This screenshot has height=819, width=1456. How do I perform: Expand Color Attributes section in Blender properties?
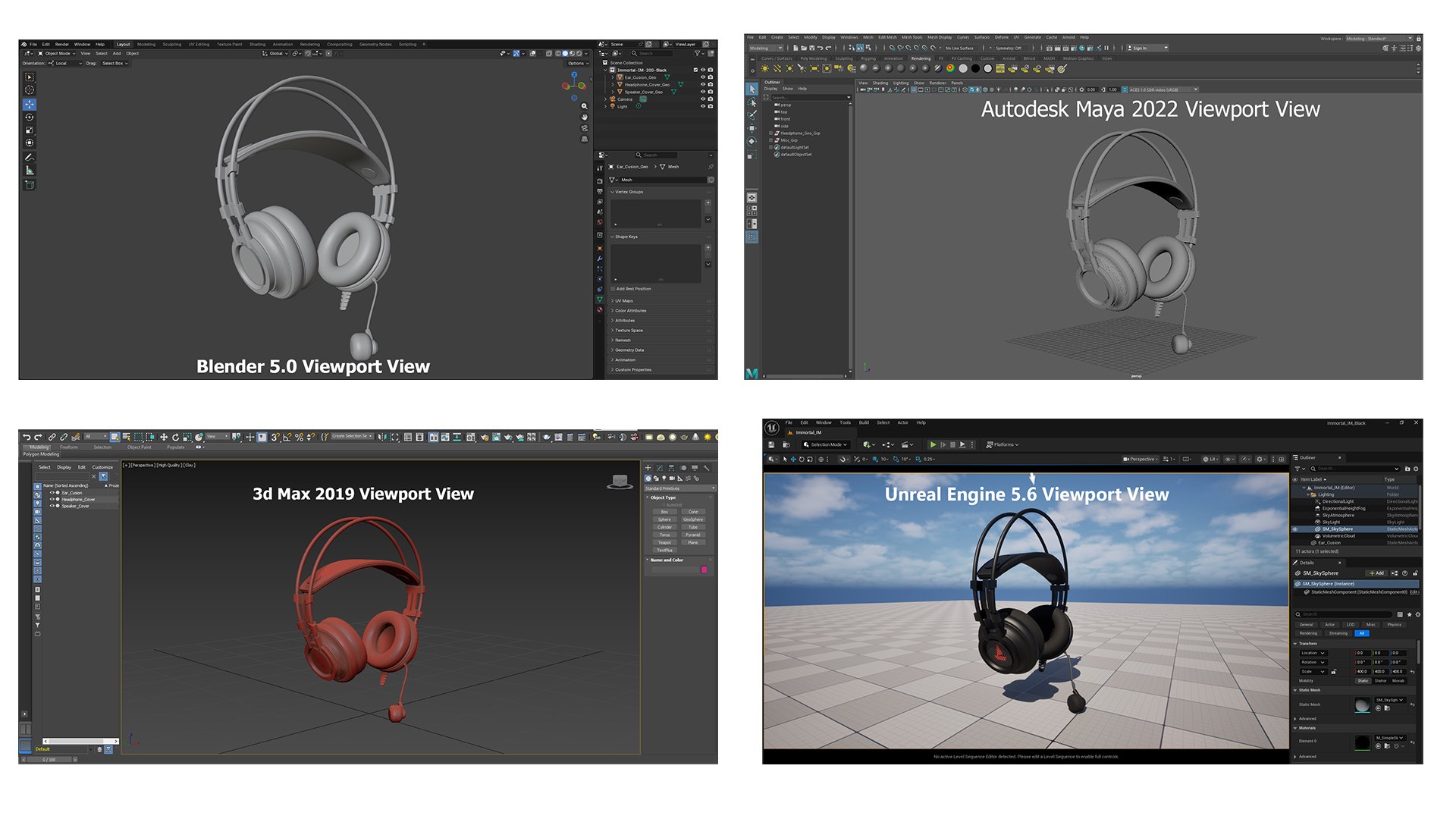pos(661,311)
